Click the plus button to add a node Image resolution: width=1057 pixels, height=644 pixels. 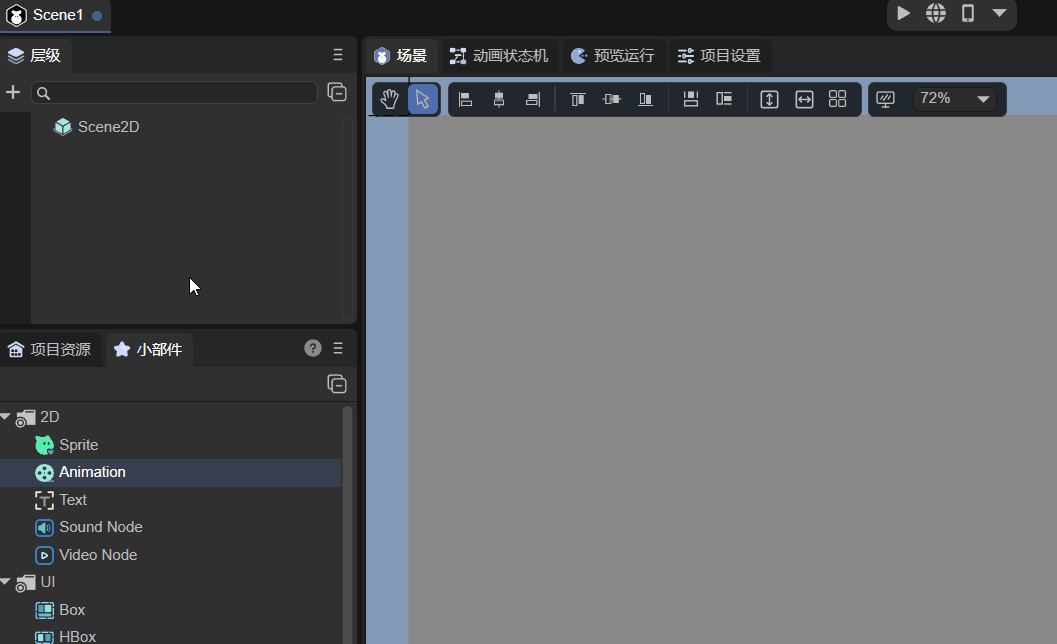pos(13,92)
